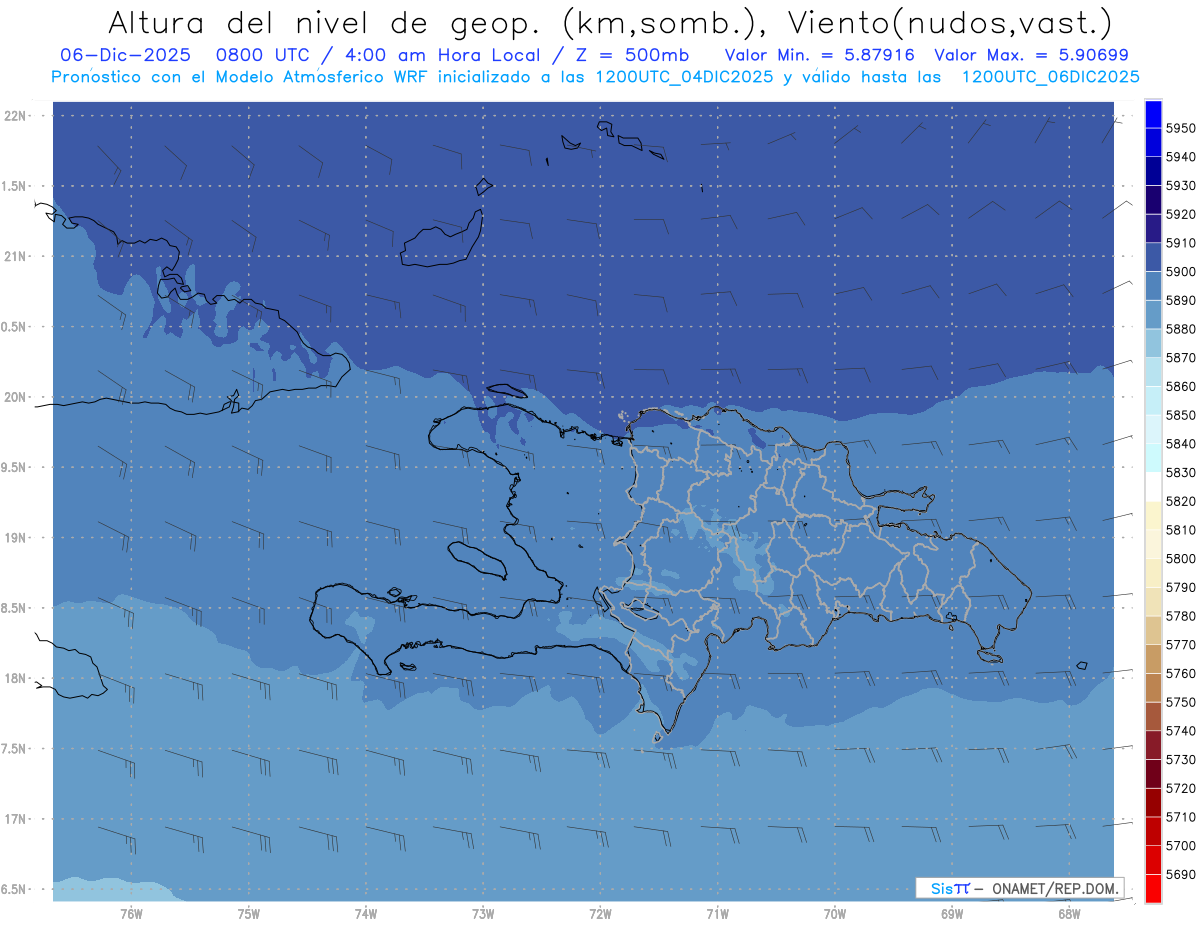This screenshot has width=1200, height=927.
Task: Click the 69W longitude axis label
Action: [952, 914]
